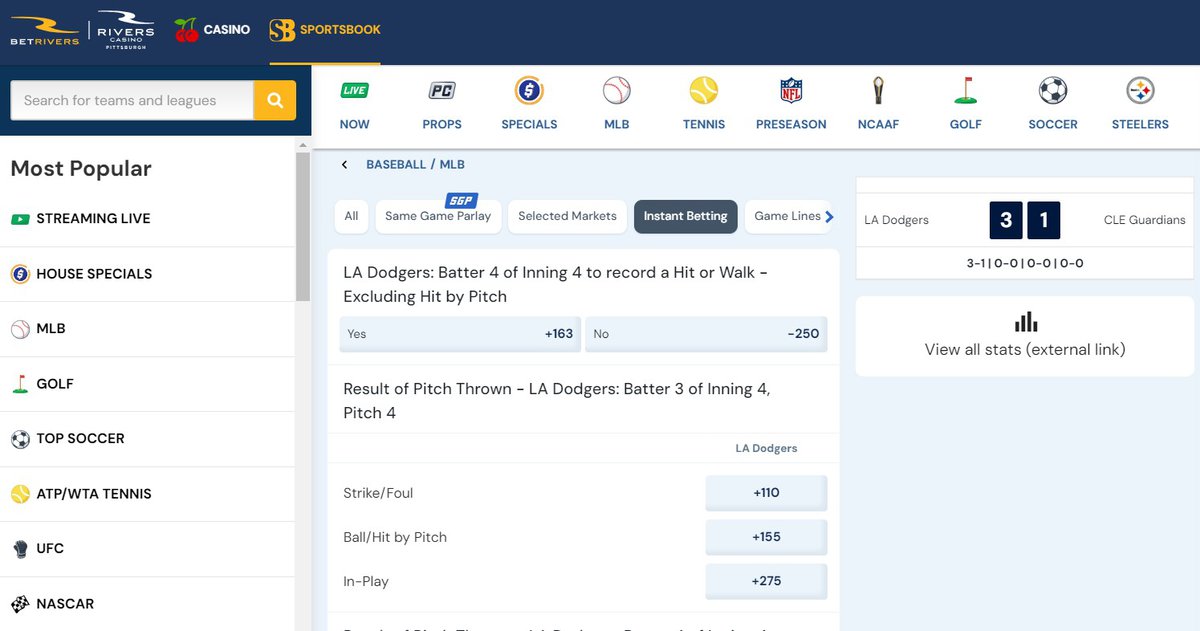Open the Casino tab
The width and height of the screenshot is (1200, 631).
212,30
